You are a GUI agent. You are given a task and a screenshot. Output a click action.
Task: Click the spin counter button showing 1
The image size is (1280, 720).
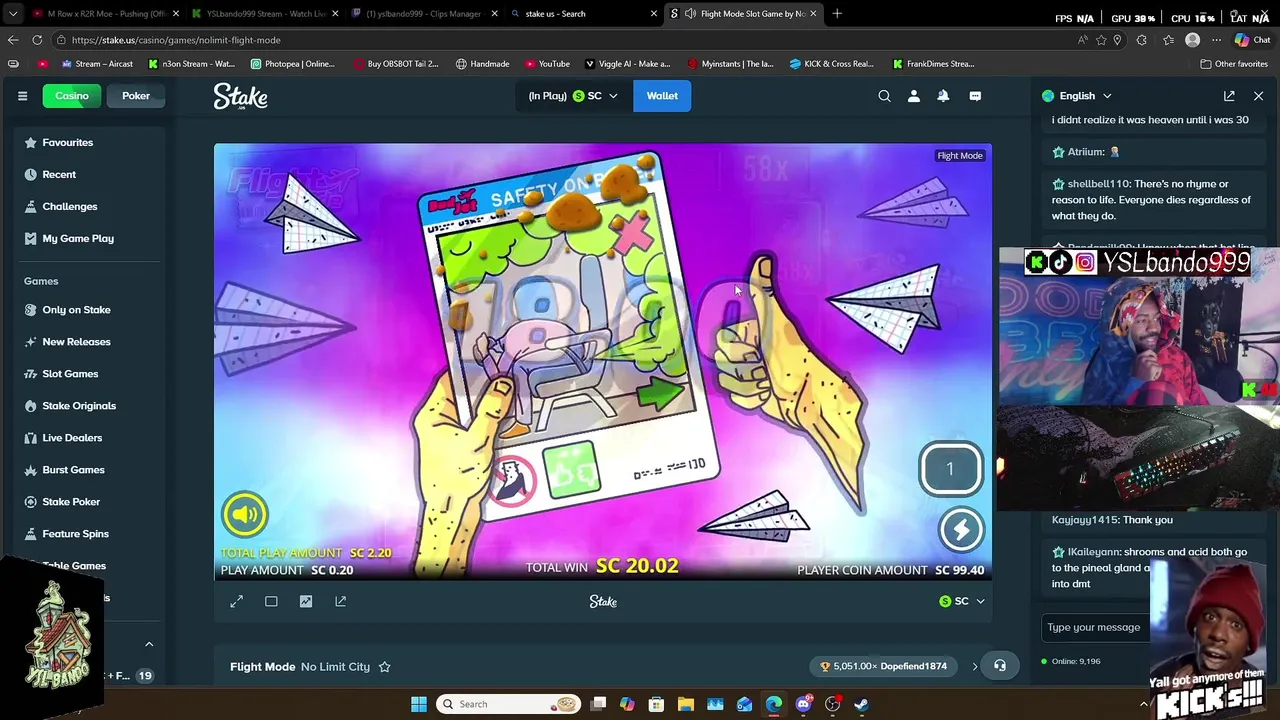[951, 468]
